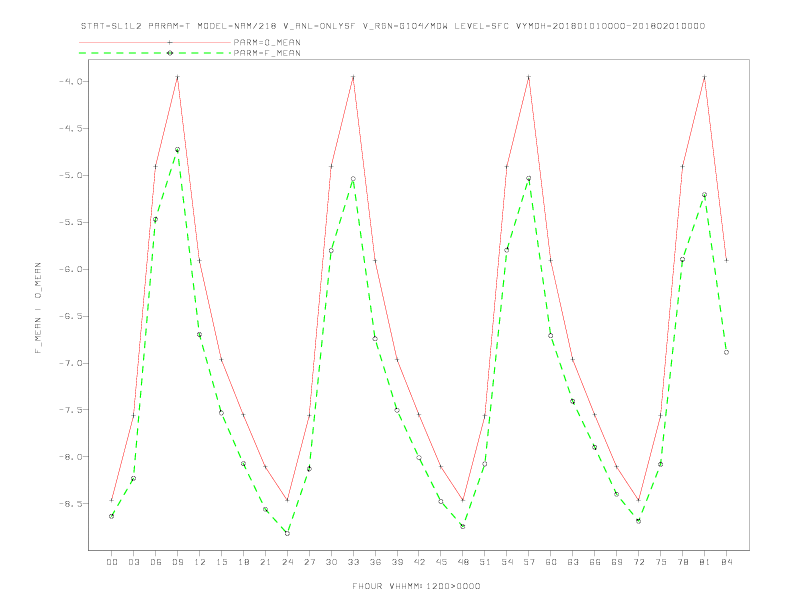Image resolution: width=792 pixels, height=612 pixels.
Task: Click the 33 forecast hour tick label
Action: click(x=353, y=562)
